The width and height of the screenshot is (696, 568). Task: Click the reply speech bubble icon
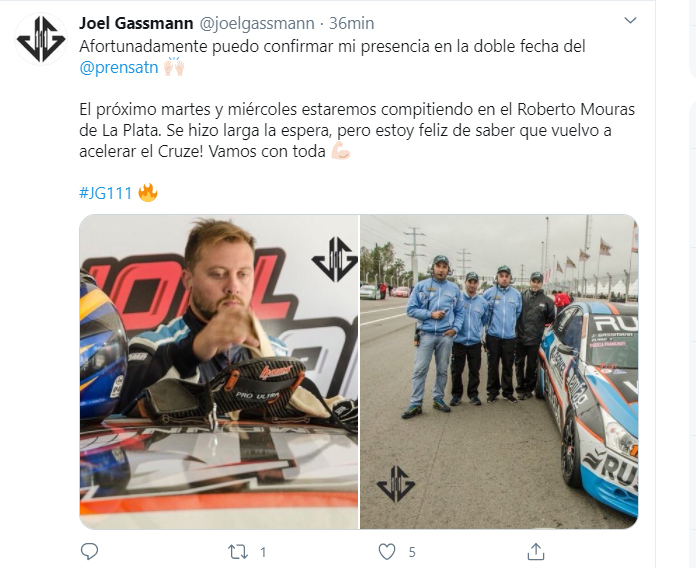point(89,552)
